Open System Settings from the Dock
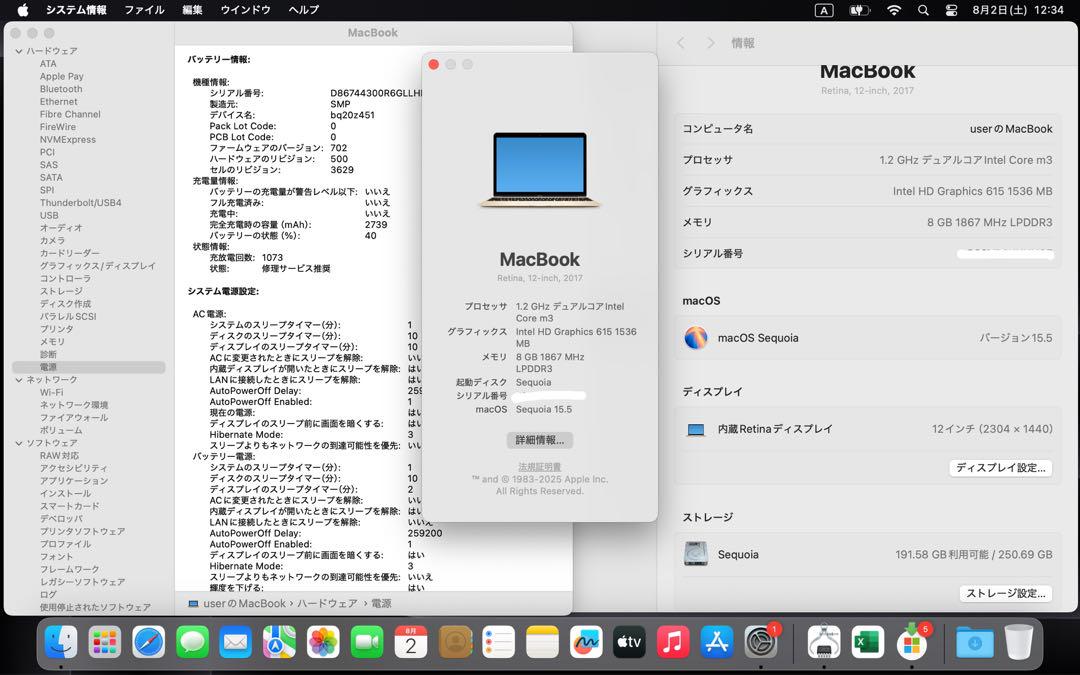 [761, 643]
